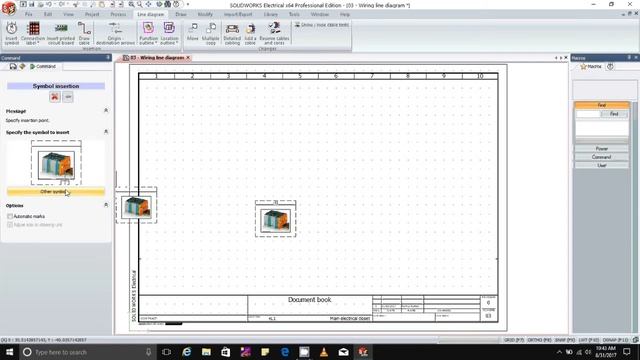Toggle LWT (F10) in status bar
The width and height of the screenshot is (640, 360).
[589, 340]
